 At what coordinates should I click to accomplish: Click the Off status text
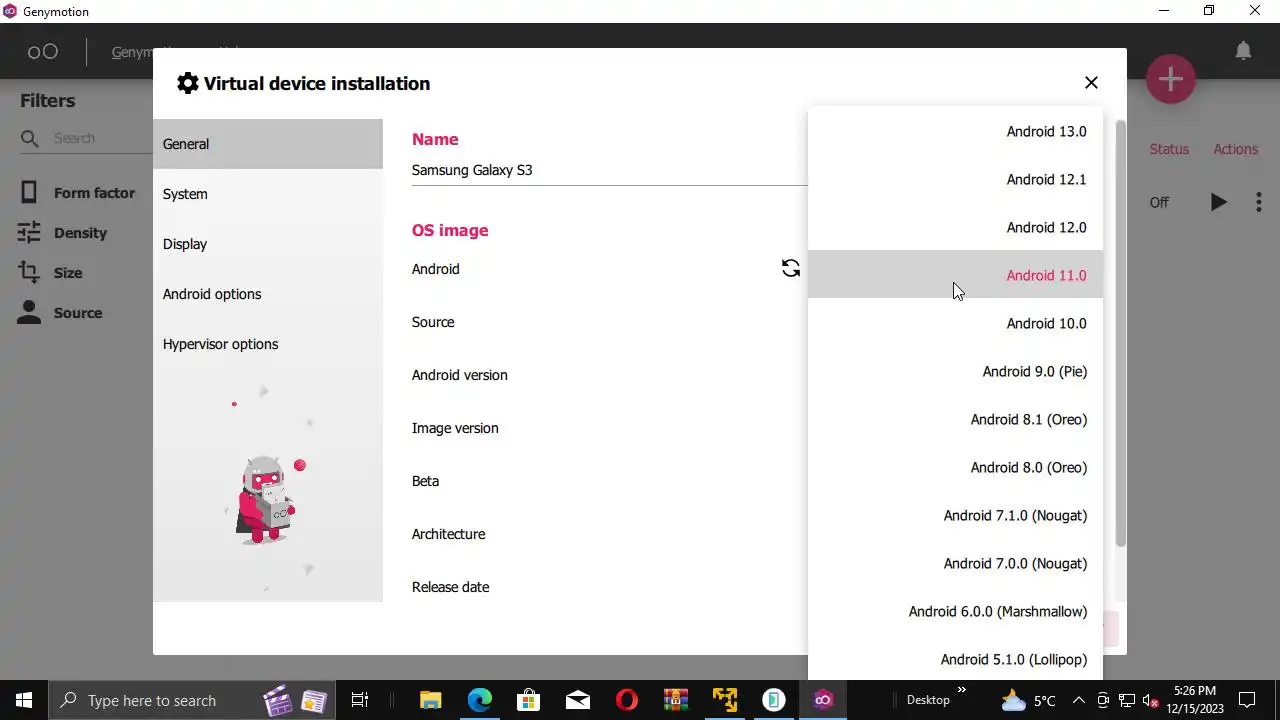1159,202
